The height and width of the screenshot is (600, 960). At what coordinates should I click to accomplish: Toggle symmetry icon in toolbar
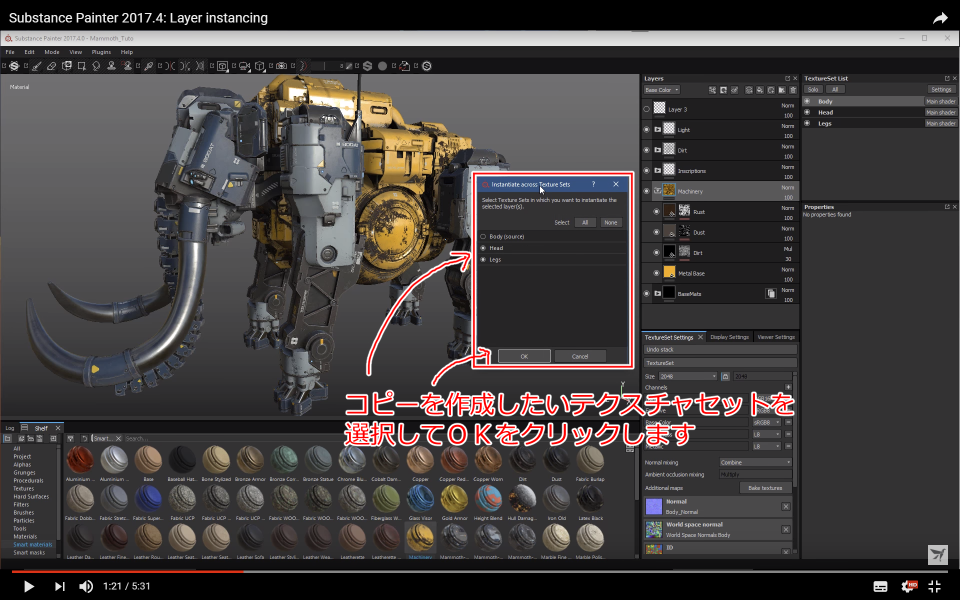(170, 66)
